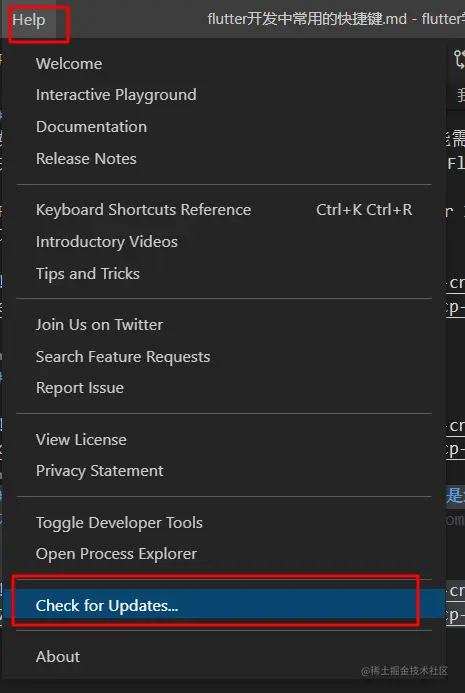Launch Open Process Explorer
Viewport: 465px width, 693px height.
coord(224,554)
